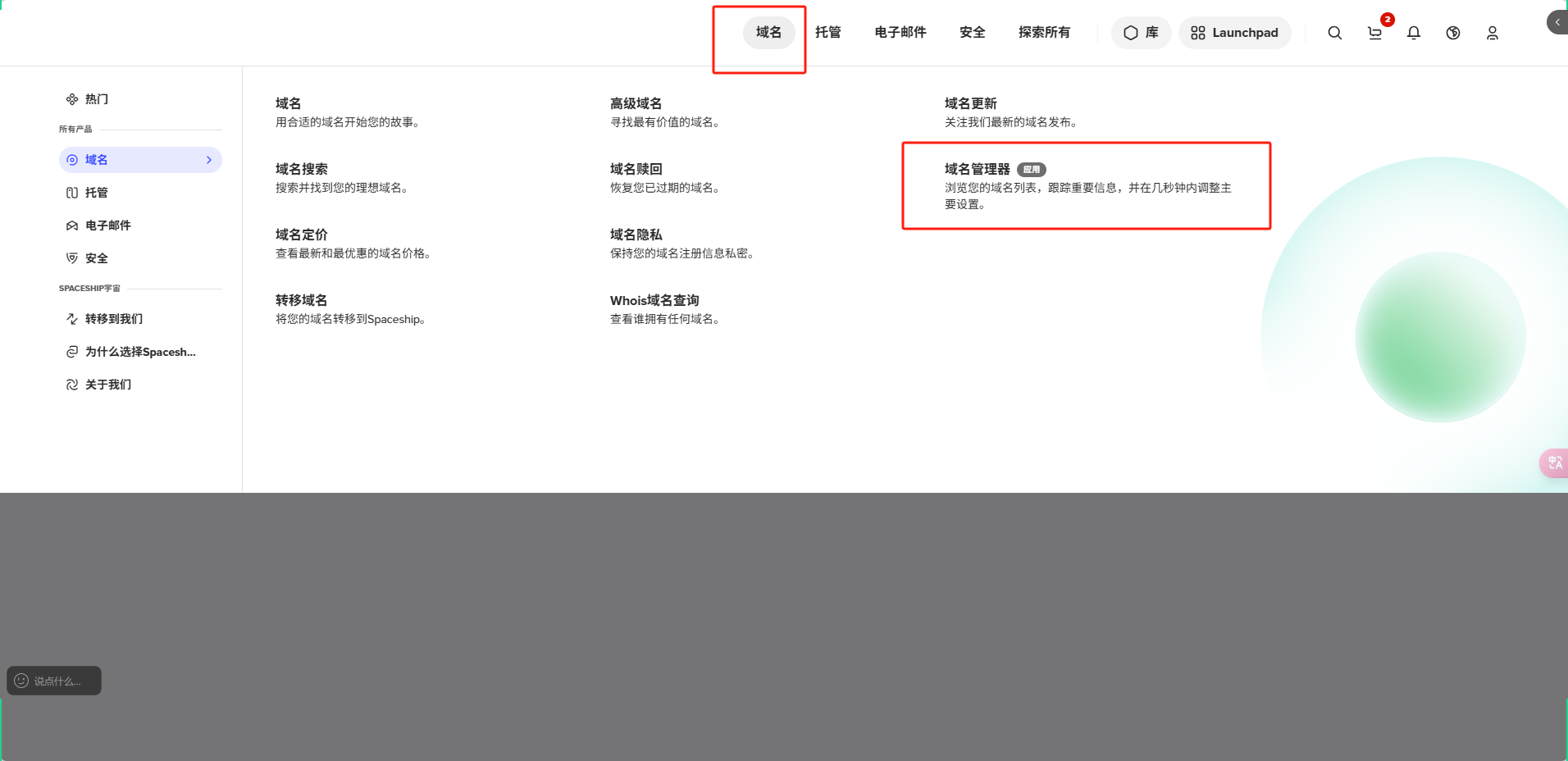Open the 域名赎回 link
This screenshot has width=1568, height=761.
point(636,169)
